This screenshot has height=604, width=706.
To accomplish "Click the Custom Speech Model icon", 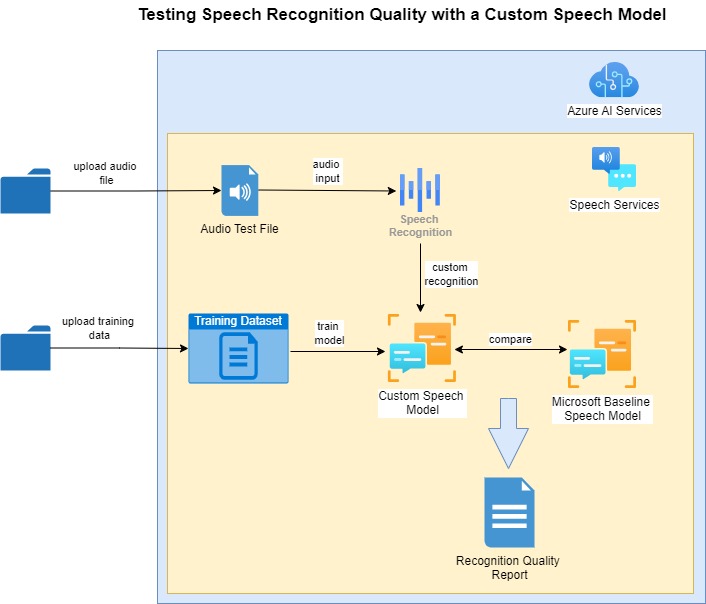I will (x=421, y=349).
